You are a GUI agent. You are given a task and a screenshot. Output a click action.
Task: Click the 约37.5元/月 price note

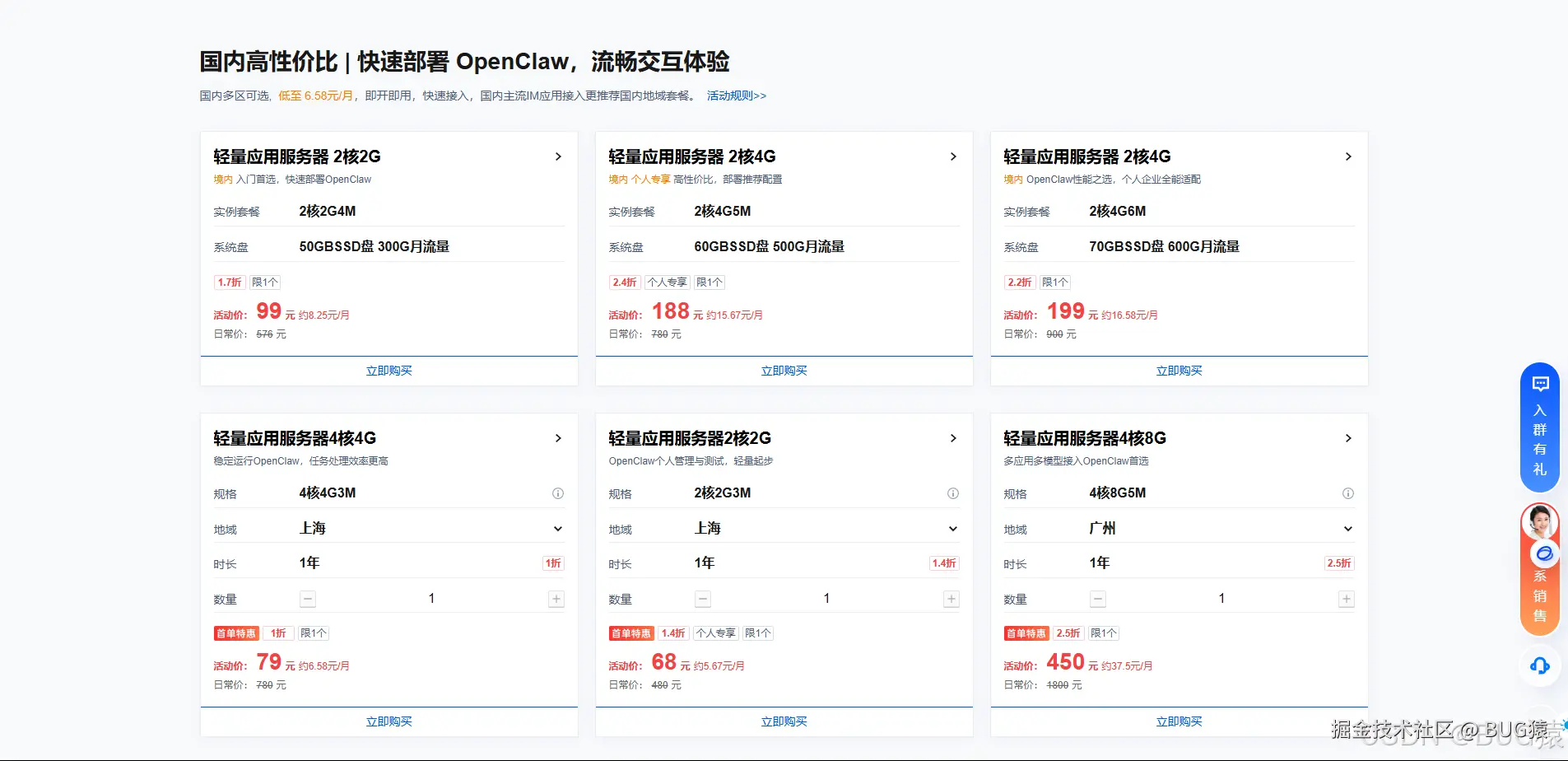pos(1127,666)
